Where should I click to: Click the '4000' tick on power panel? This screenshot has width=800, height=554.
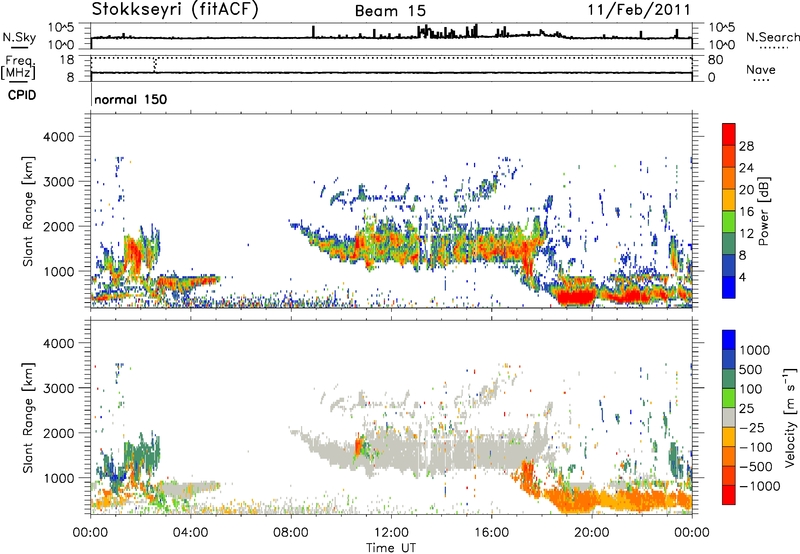58,137
